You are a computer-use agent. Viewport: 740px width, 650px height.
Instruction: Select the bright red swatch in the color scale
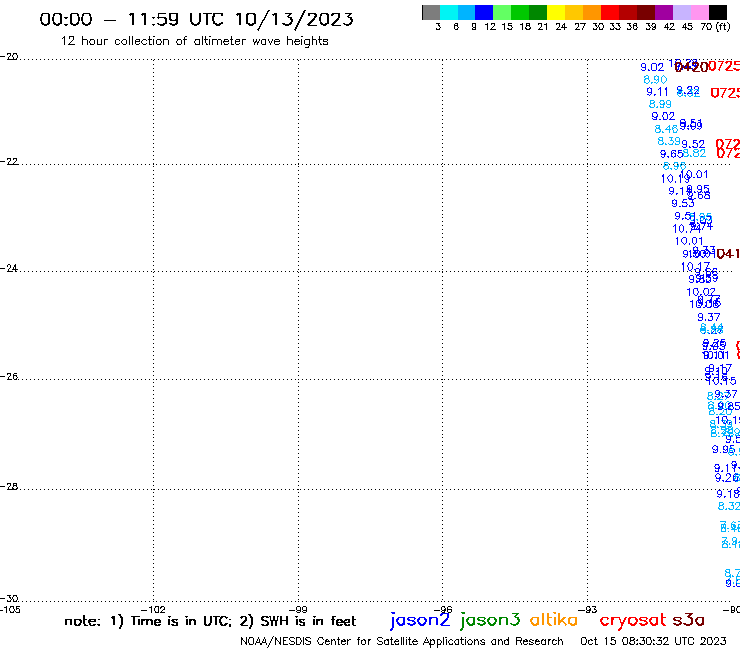click(x=610, y=12)
